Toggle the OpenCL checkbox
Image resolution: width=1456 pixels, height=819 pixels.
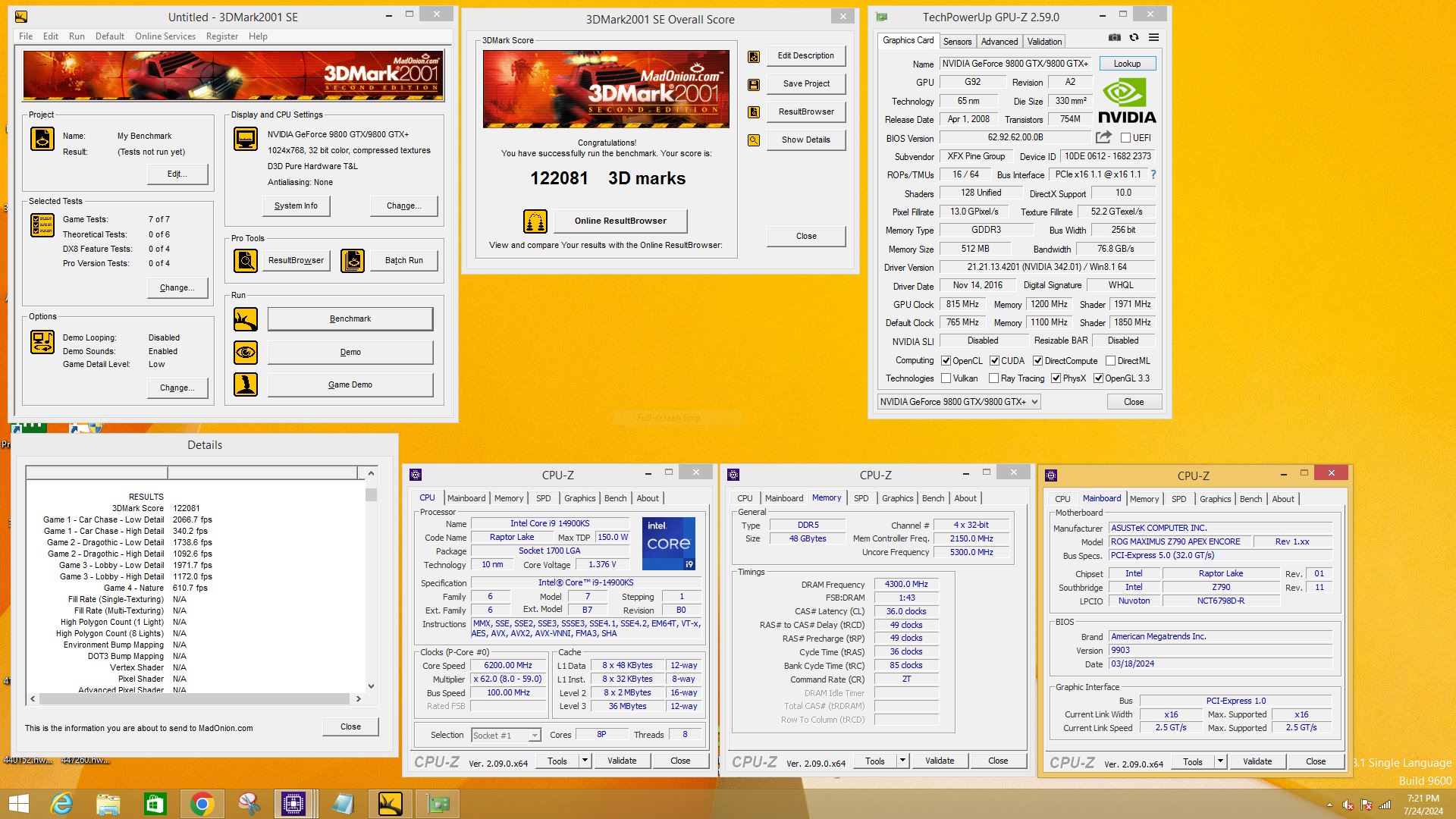946,361
